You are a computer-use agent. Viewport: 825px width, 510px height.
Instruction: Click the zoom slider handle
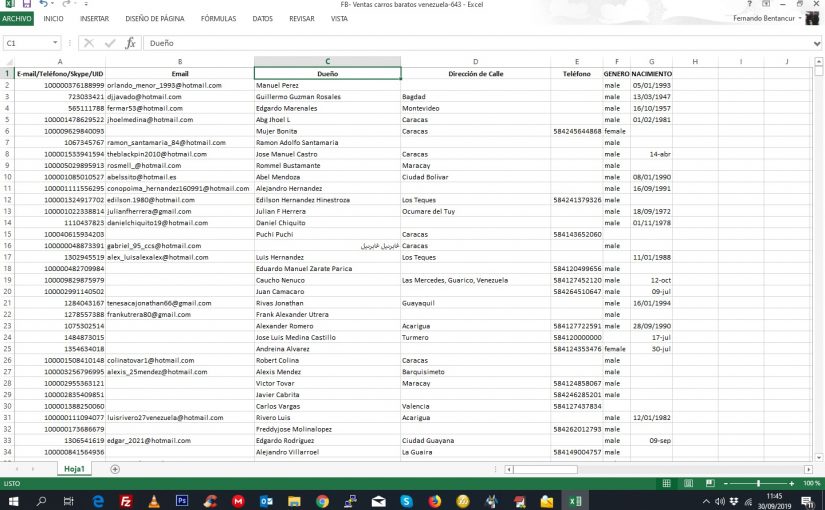pos(758,483)
